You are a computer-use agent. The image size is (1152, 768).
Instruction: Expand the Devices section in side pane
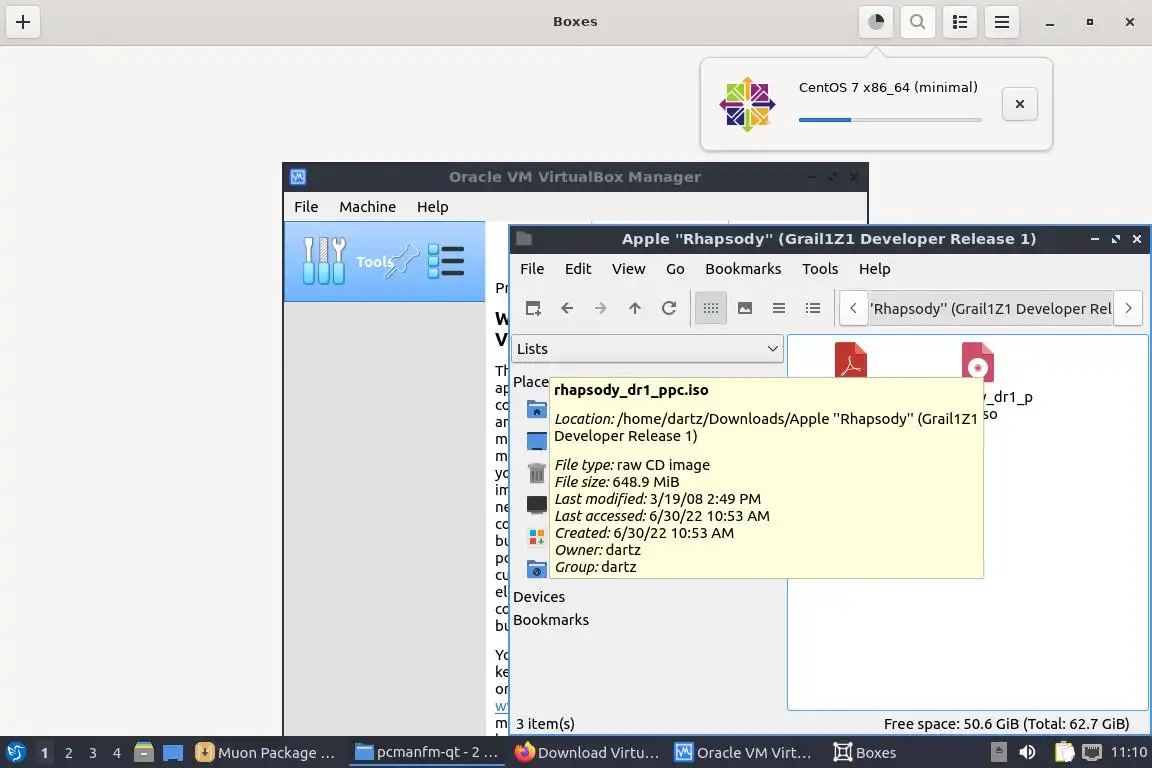tap(539, 597)
